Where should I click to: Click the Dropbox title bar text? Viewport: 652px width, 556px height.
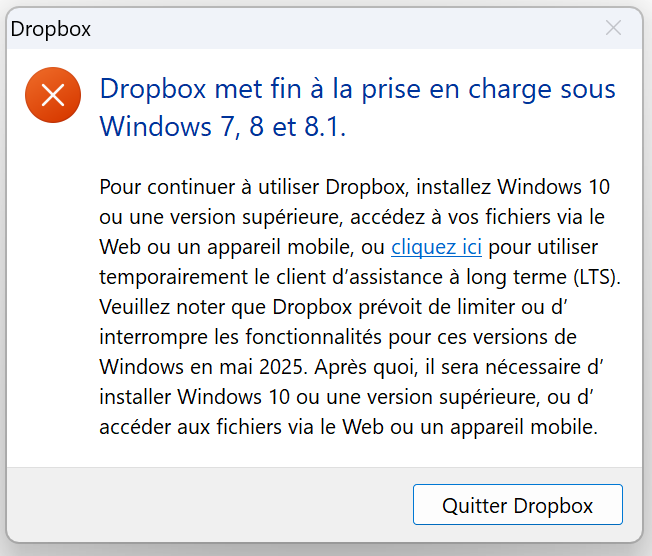click(51, 29)
